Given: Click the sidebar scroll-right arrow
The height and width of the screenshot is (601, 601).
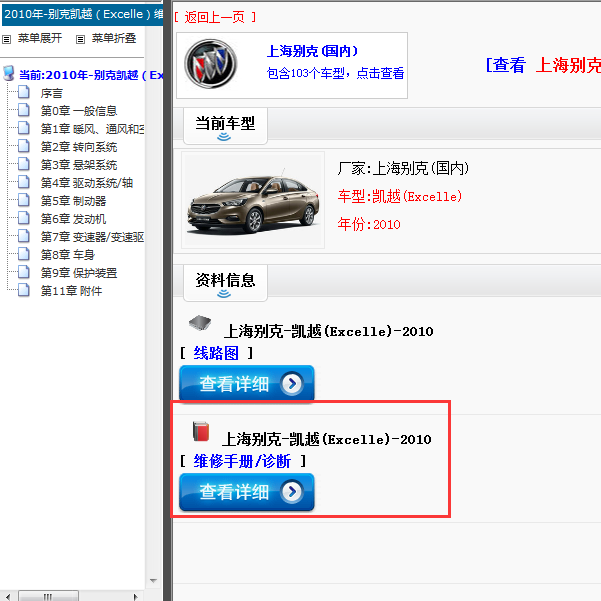Looking at the screenshot, I should [135, 596].
